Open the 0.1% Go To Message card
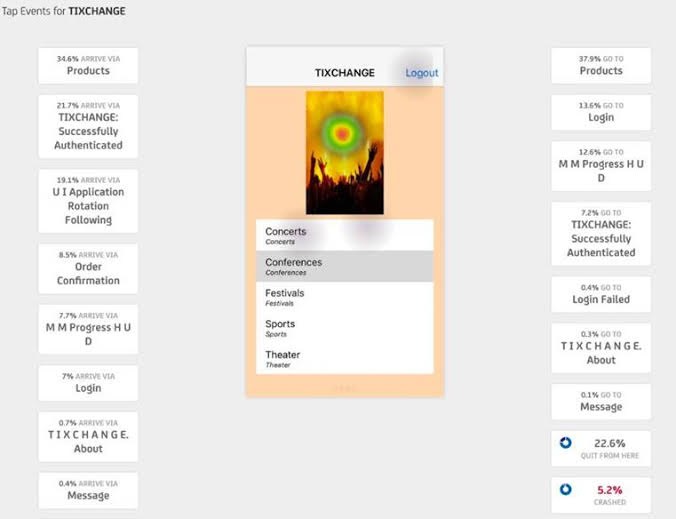This screenshot has height=519, width=676. (x=601, y=402)
